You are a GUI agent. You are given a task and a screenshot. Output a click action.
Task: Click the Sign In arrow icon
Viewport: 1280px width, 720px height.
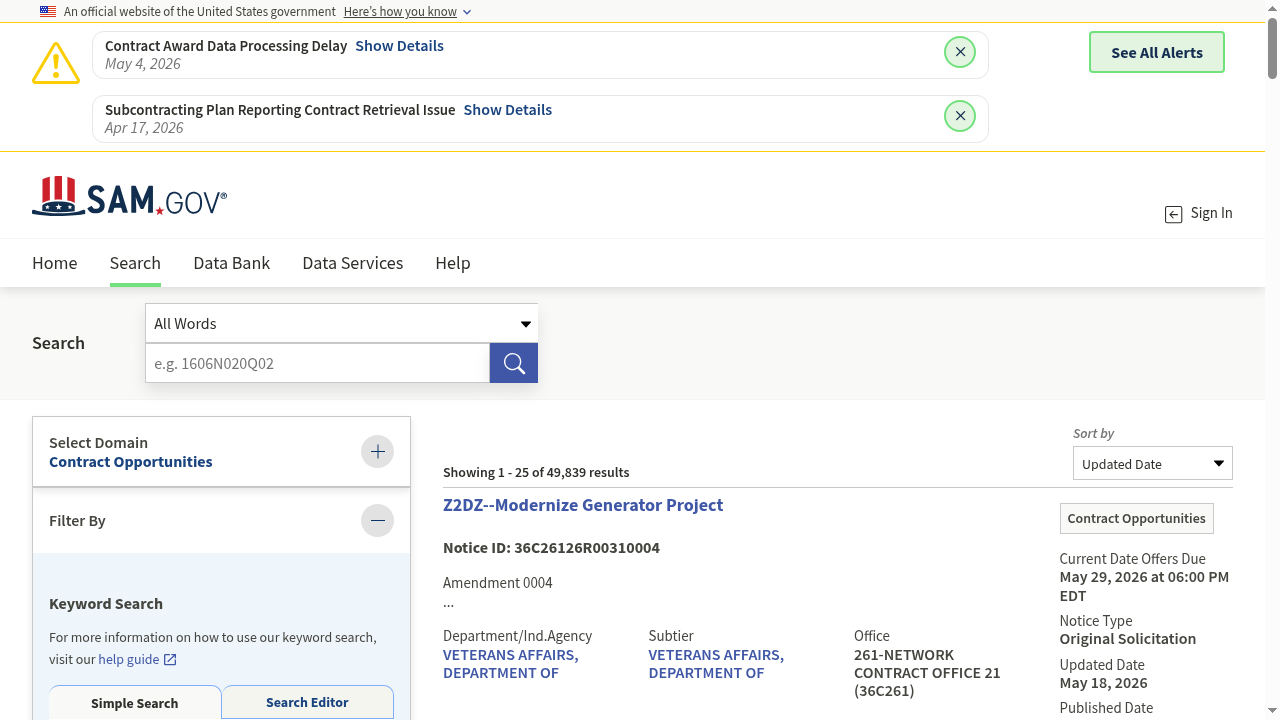1174,214
